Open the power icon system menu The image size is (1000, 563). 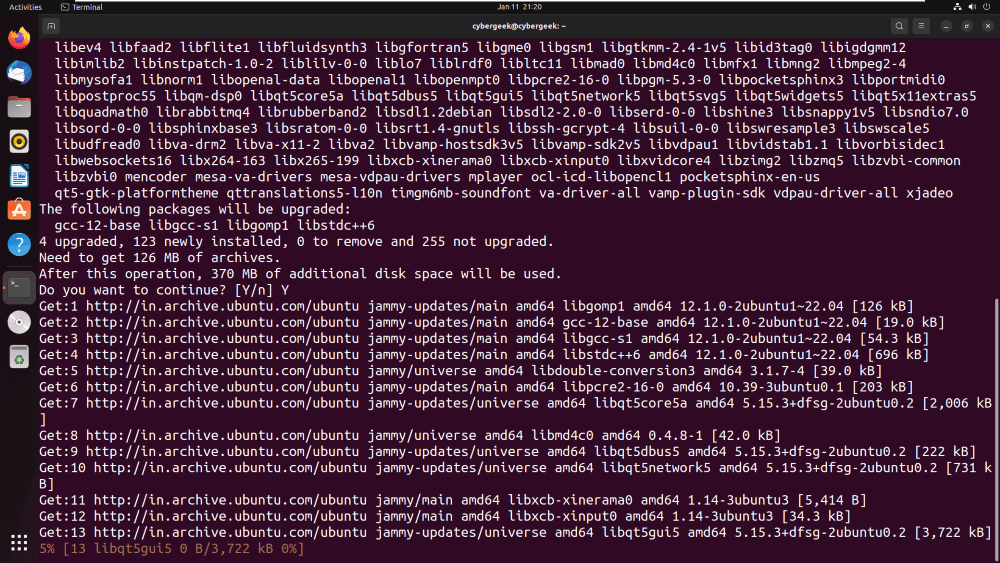[987, 7]
